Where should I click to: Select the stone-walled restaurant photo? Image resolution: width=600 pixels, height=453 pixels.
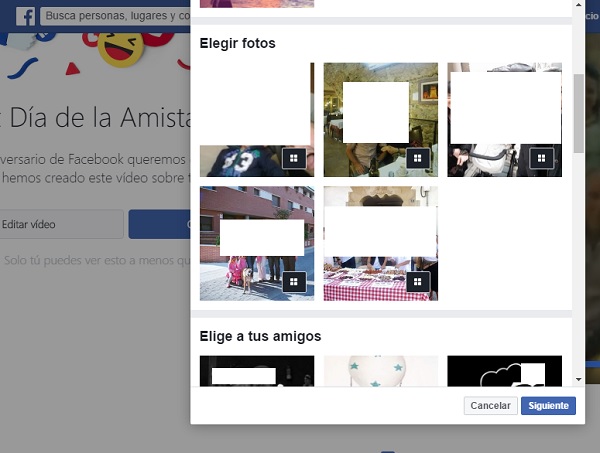pyautogui.click(x=381, y=120)
